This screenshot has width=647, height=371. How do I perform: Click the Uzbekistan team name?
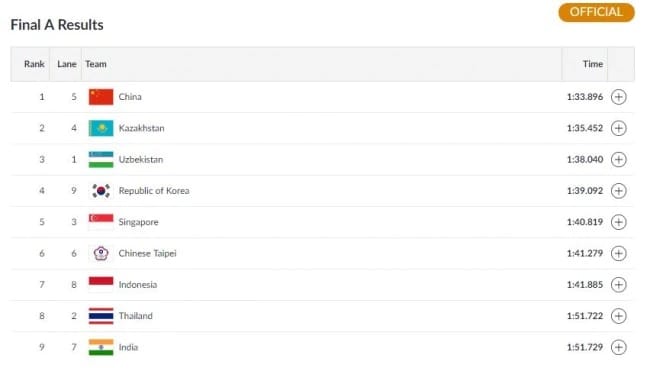[141, 160]
